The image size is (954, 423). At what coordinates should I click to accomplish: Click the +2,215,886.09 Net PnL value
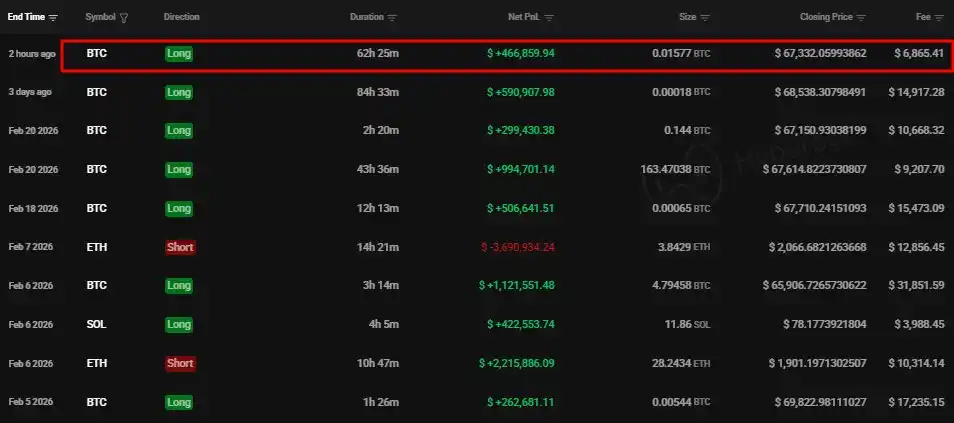[517, 363]
